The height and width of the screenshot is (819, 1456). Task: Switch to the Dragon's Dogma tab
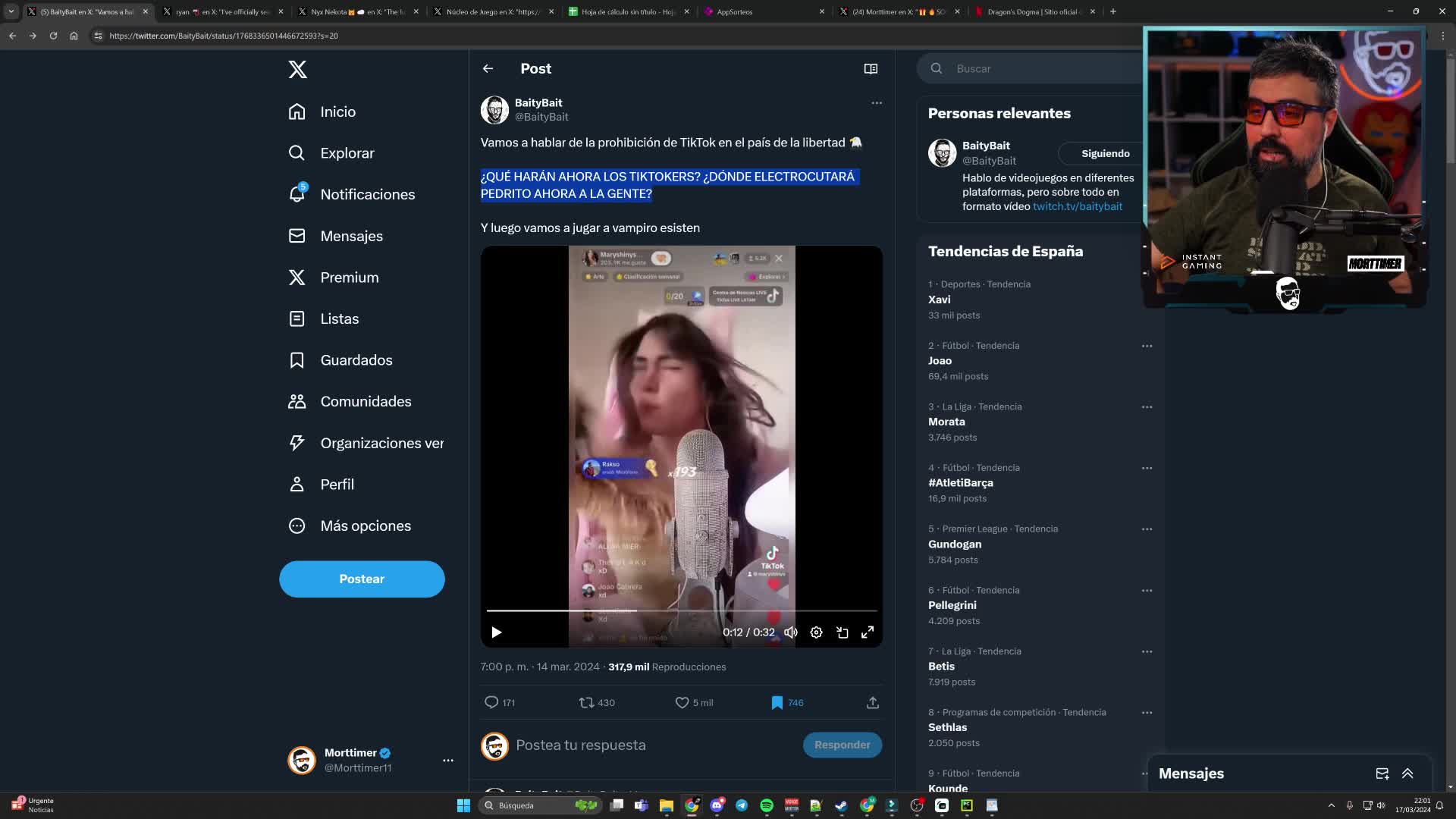(x=1036, y=11)
